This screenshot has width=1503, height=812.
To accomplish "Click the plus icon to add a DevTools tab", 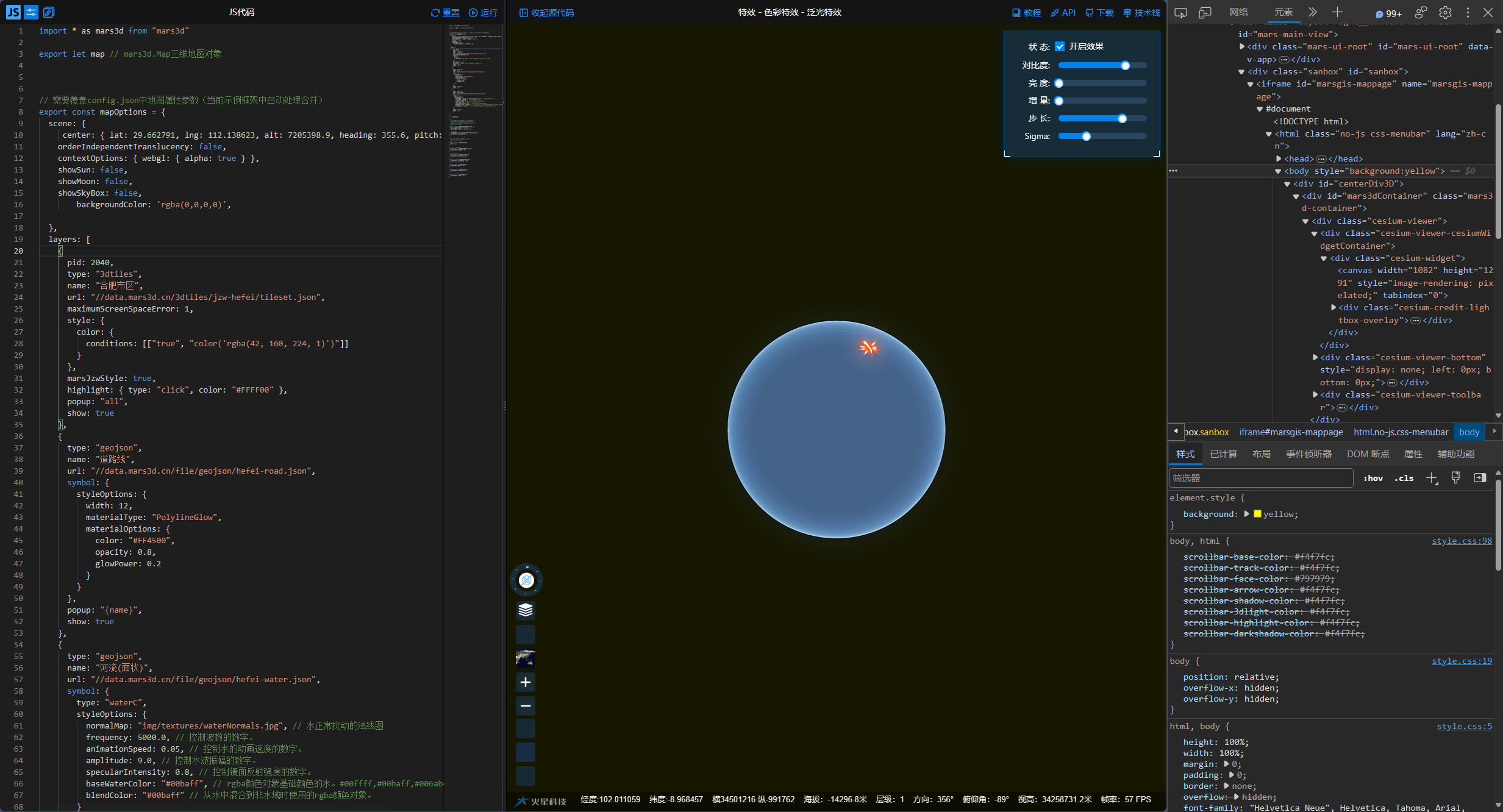I will pos(1337,12).
